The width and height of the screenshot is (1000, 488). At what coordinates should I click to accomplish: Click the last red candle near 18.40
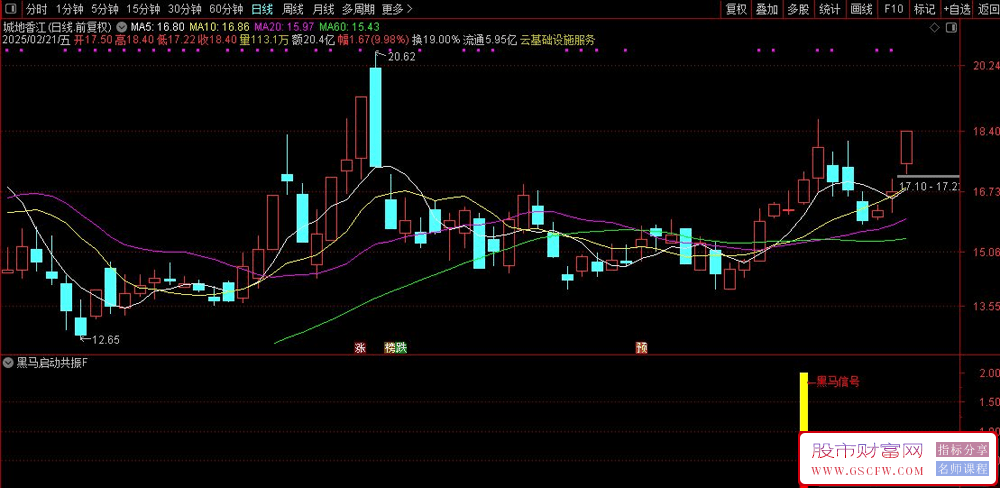coord(906,147)
